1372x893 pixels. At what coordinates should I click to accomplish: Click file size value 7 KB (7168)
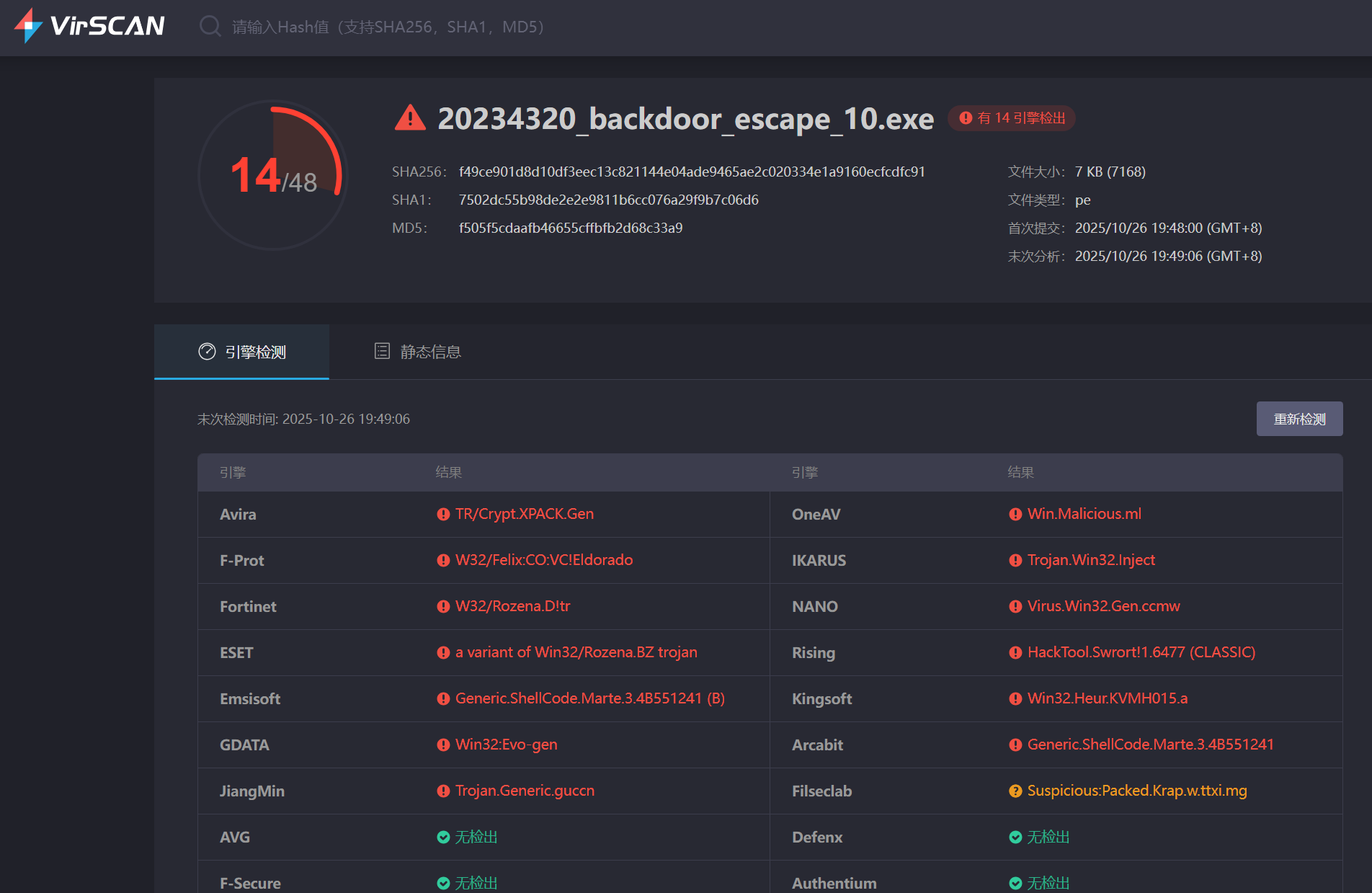pos(1110,172)
